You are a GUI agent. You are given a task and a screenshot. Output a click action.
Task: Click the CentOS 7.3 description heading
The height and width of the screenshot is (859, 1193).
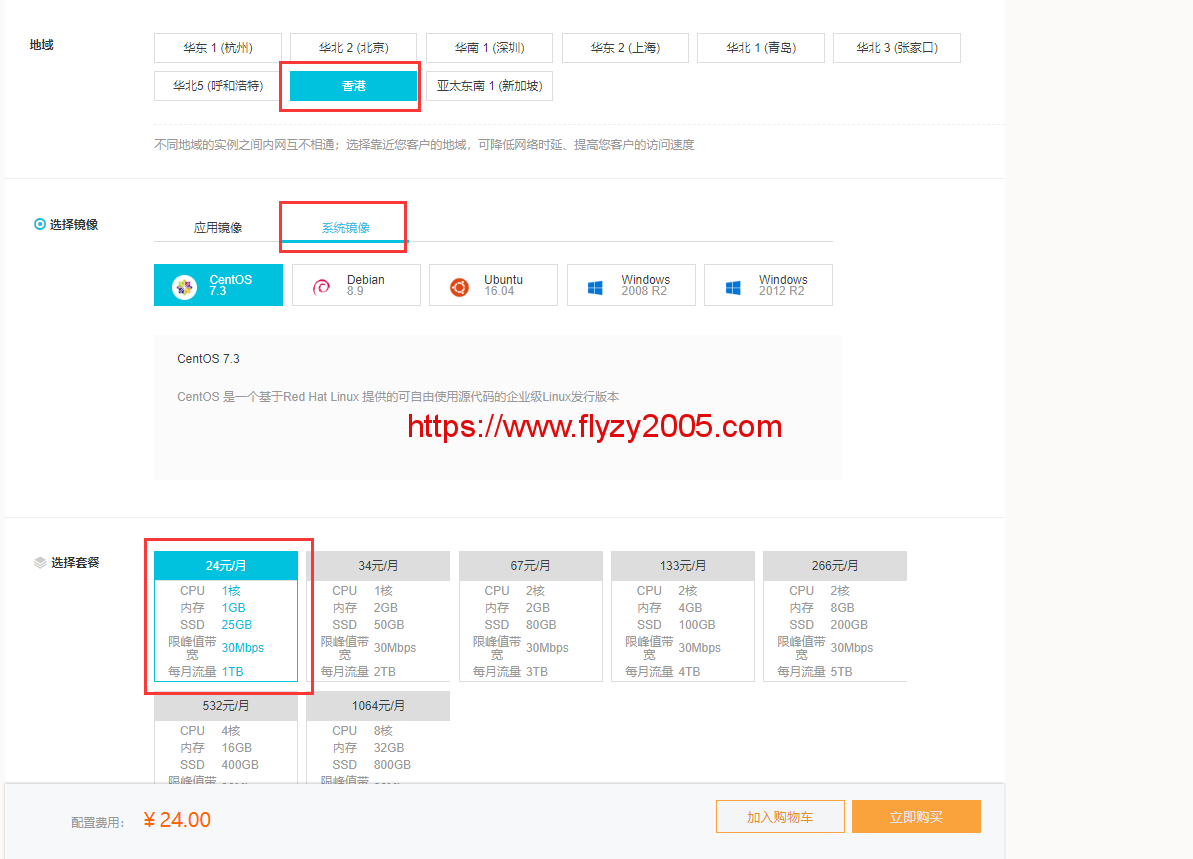click(x=208, y=358)
